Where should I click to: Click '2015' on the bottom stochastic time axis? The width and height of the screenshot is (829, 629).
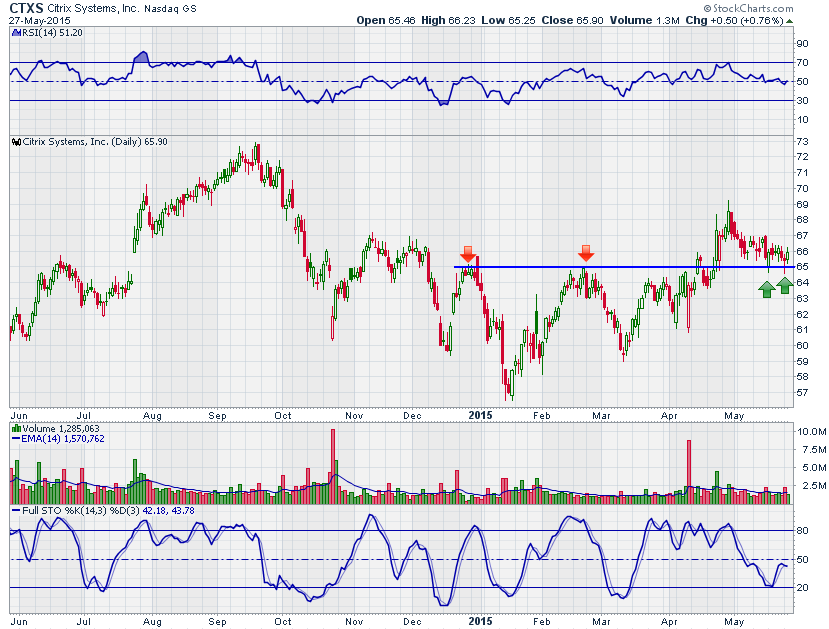coord(480,622)
